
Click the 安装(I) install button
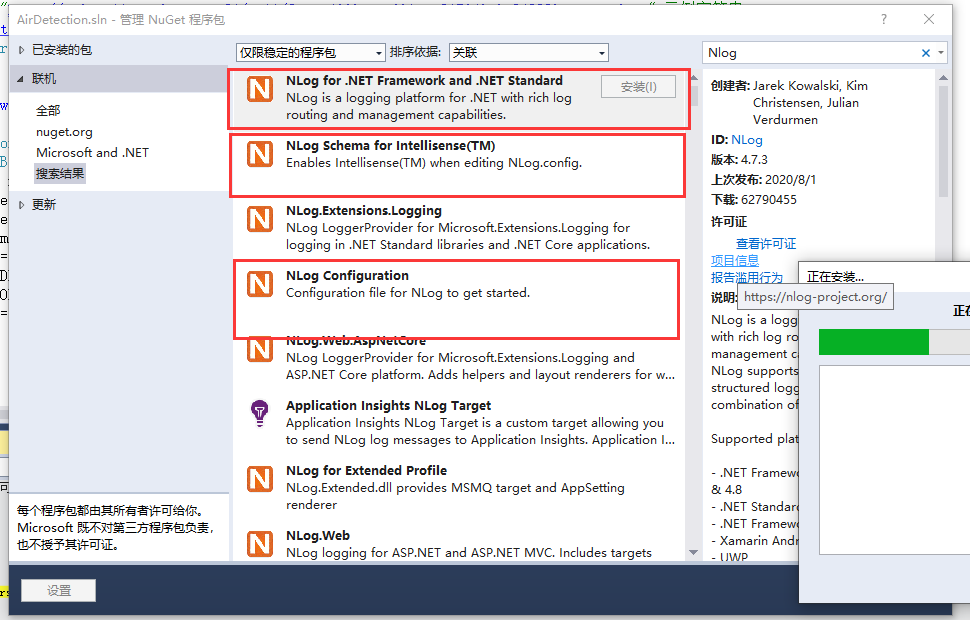coord(638,87)
